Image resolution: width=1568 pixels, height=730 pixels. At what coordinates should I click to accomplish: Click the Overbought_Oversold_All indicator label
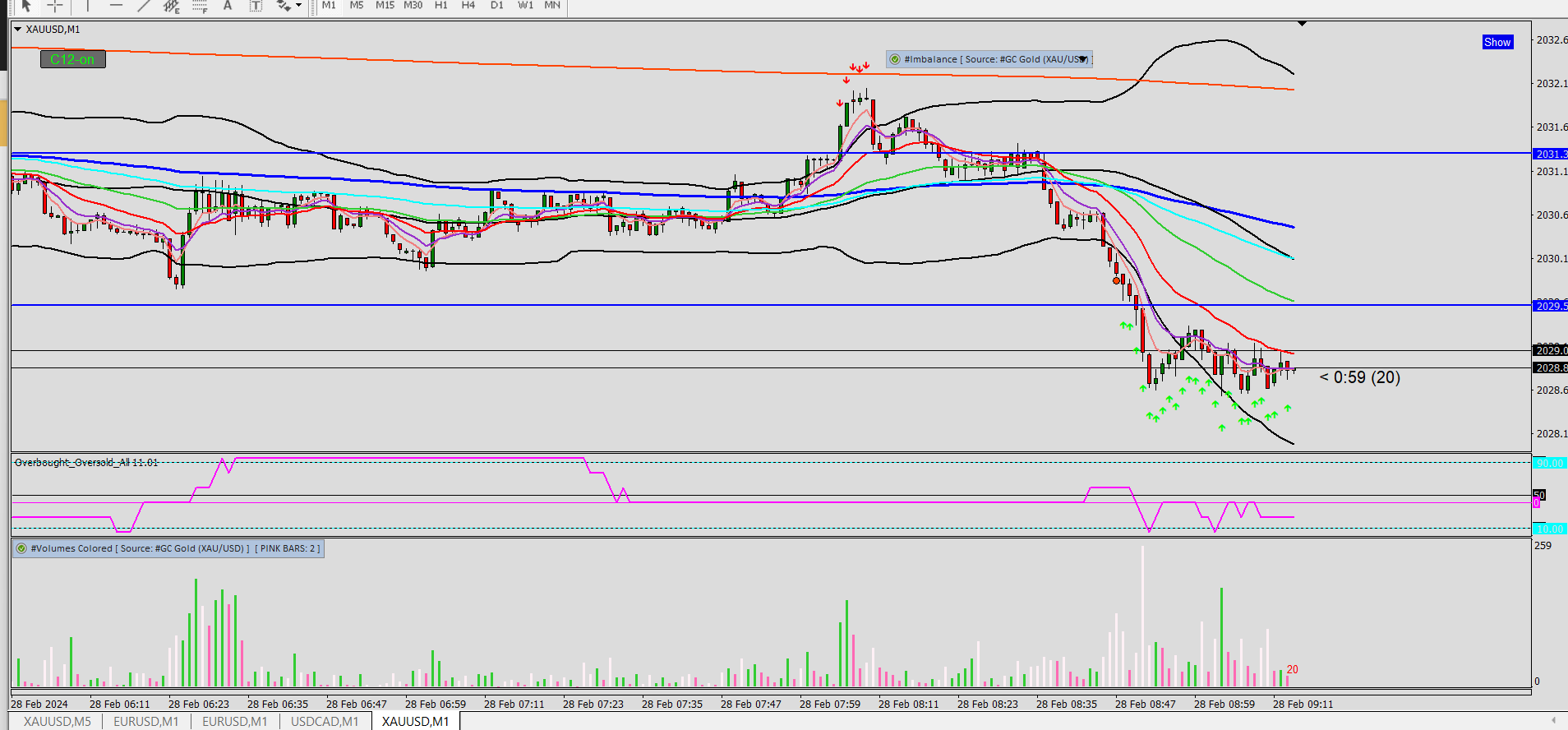click(x=86, y=463)
